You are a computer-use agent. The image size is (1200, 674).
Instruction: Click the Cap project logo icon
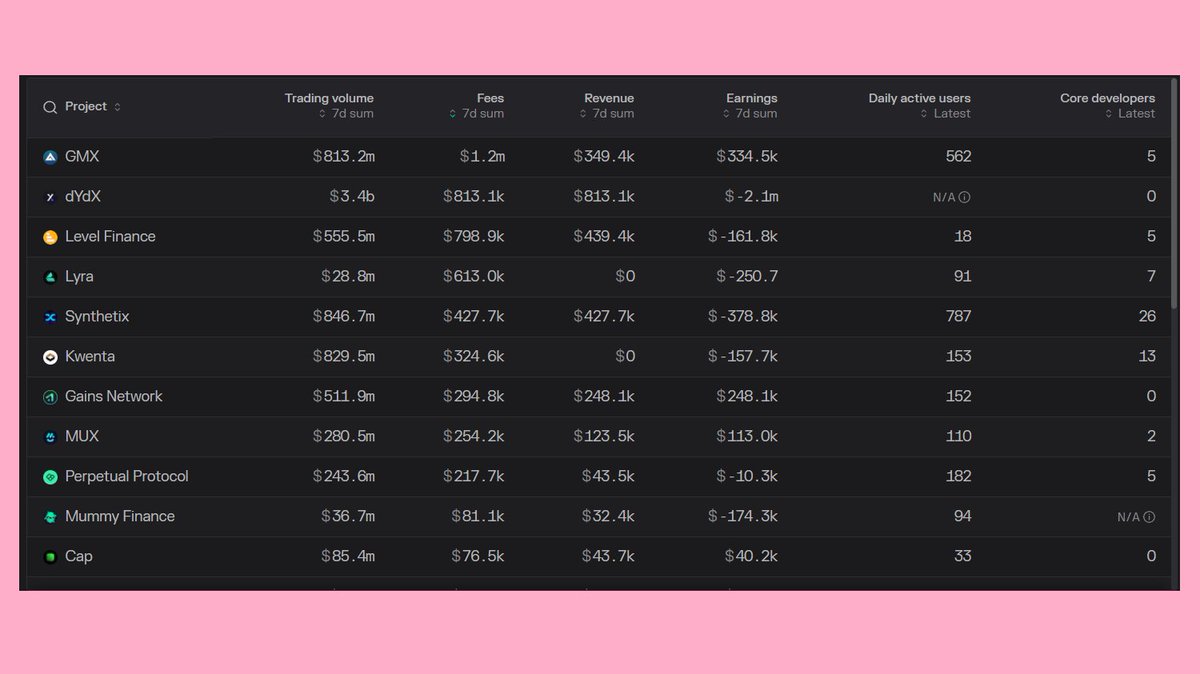[50, 557]
